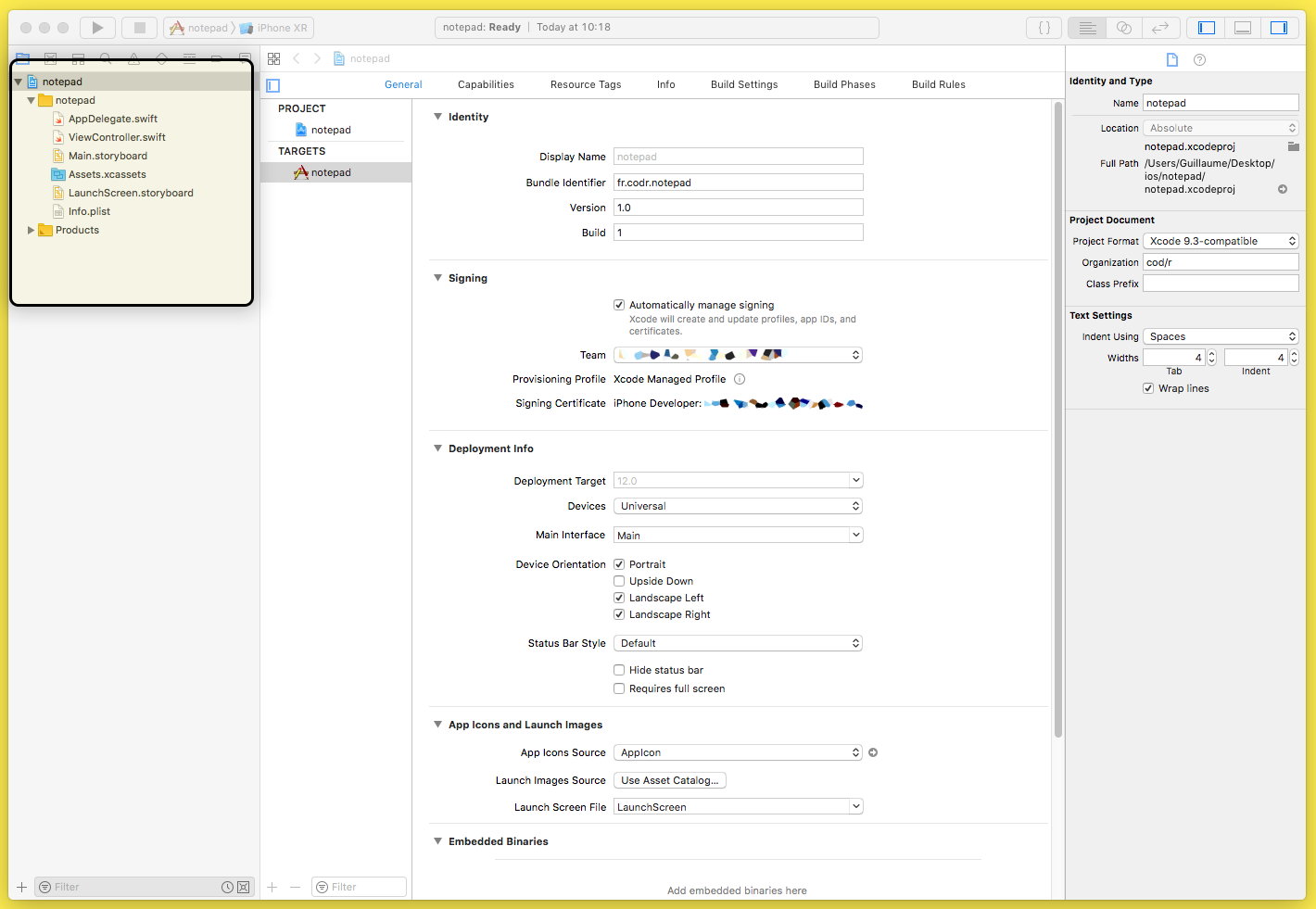
Task: Toggle source-control status files filter
Action: (244, 887)
